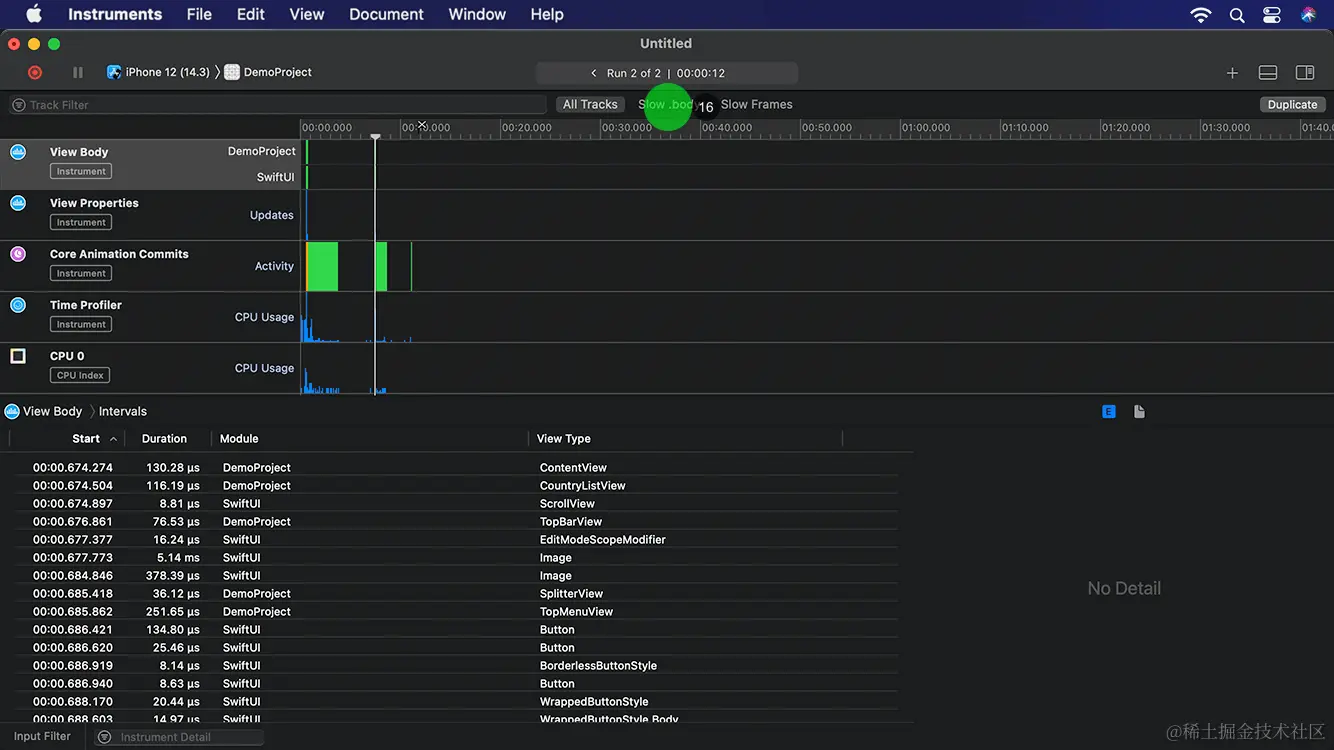Select the Time Profiler instrument icon

pos(18,305)
